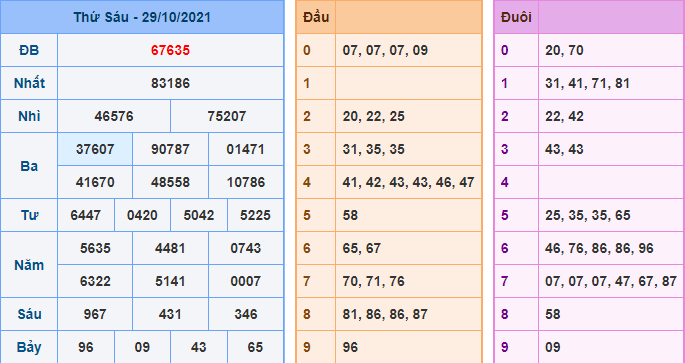Click the Nhất row label
685x363 pixels.
pyautogui.click(x=29, y=83)
